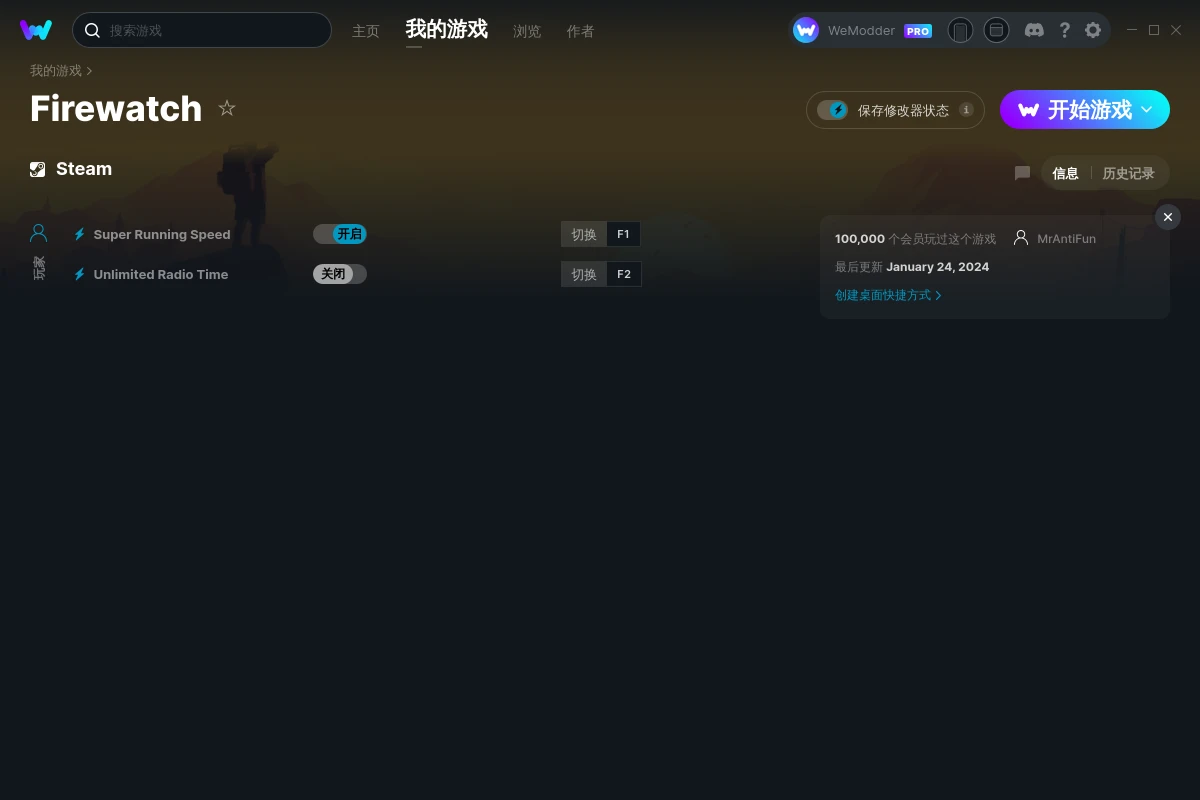Click the window layout icon in header
The height and width of the screenshot is (800, 1200).
click(996, 30)
